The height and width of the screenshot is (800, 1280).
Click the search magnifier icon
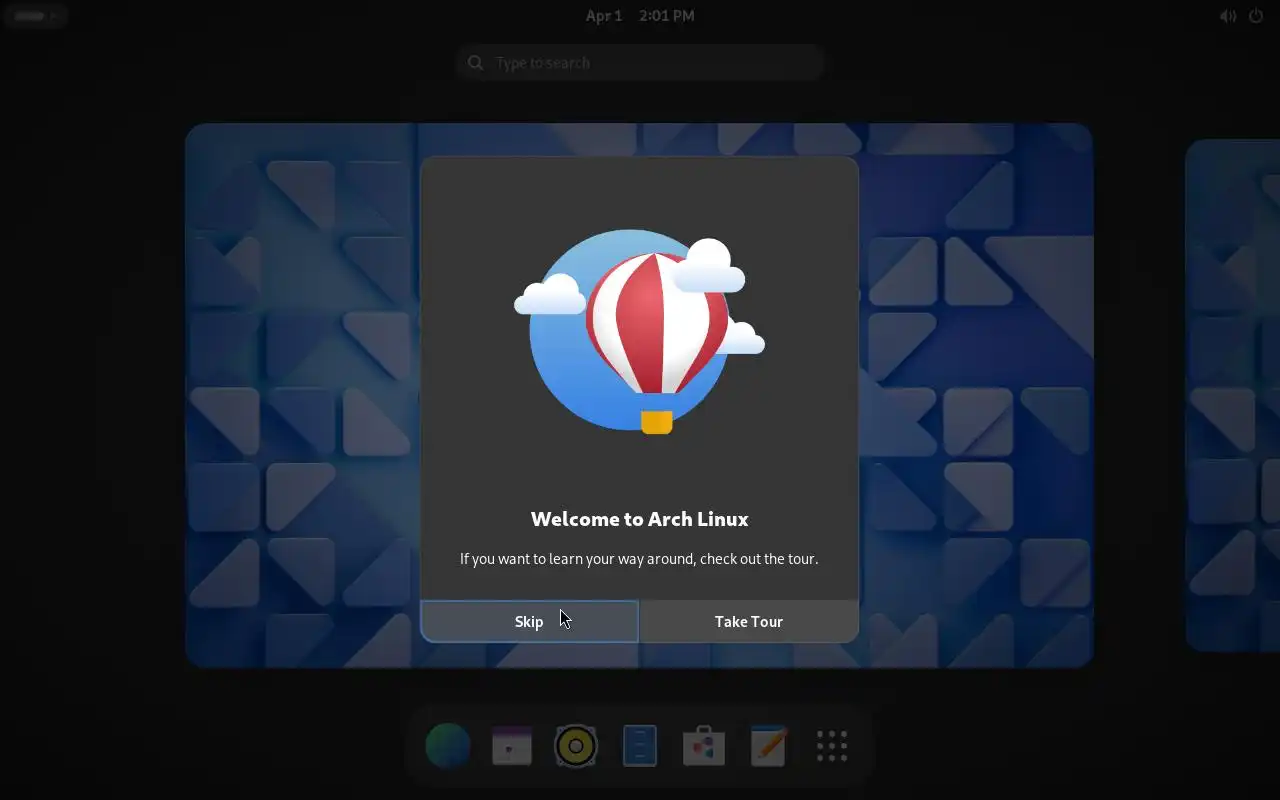pos(475,63)
